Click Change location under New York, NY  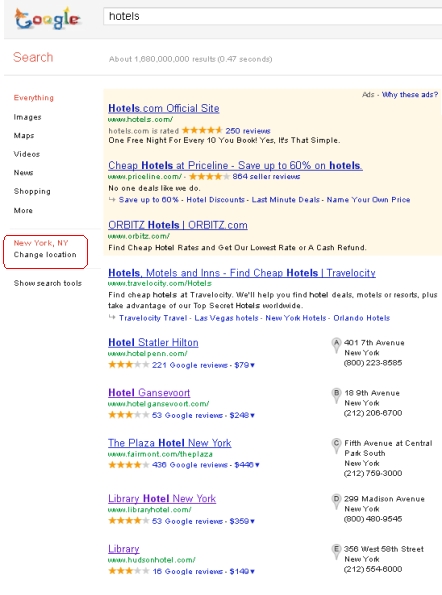point(45,255)
